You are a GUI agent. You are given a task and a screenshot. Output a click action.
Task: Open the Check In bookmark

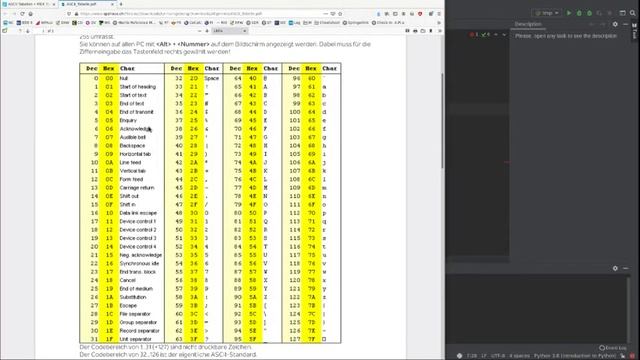pos(388,23)
